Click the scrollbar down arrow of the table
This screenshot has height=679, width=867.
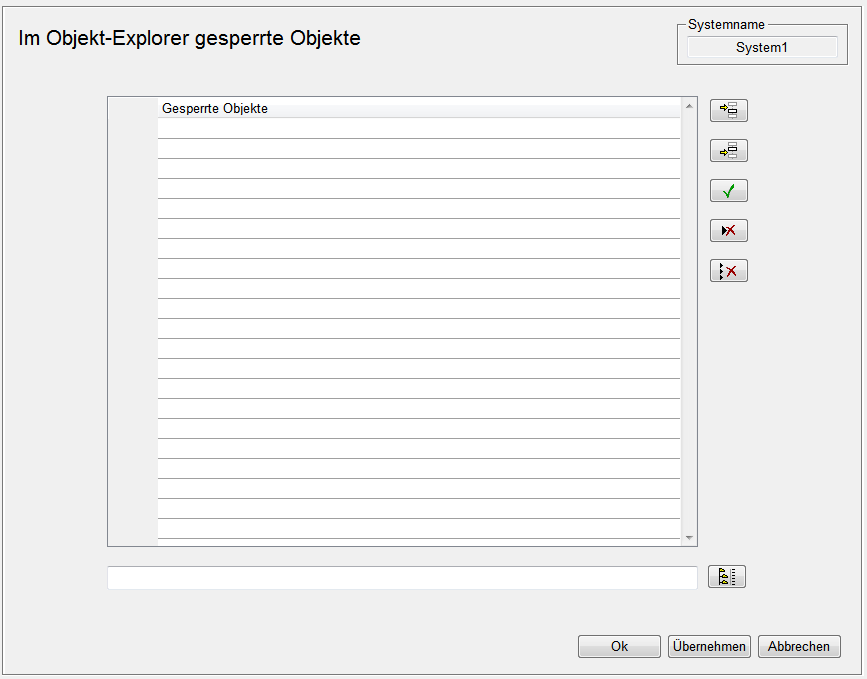(689, 537)
